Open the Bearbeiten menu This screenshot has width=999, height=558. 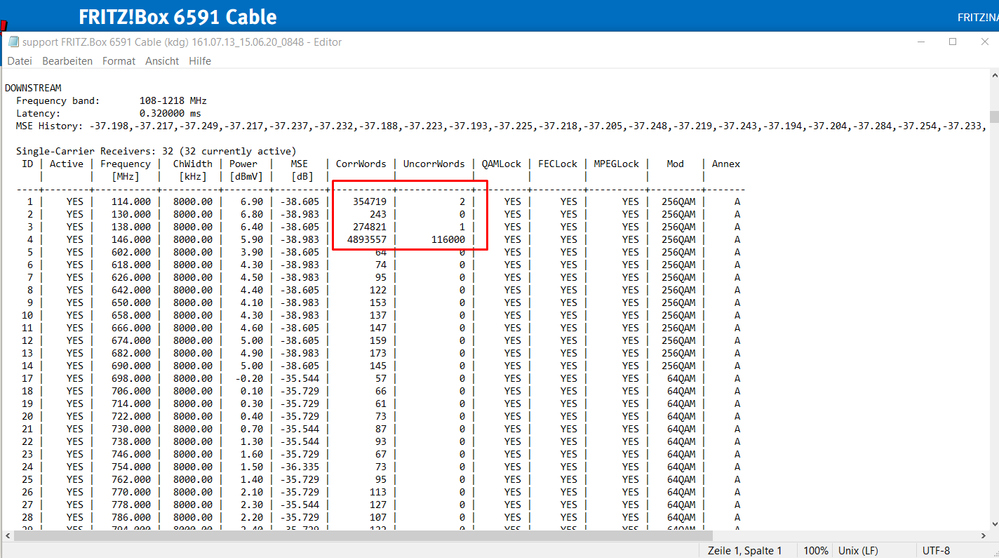click(x=67, y=61)
